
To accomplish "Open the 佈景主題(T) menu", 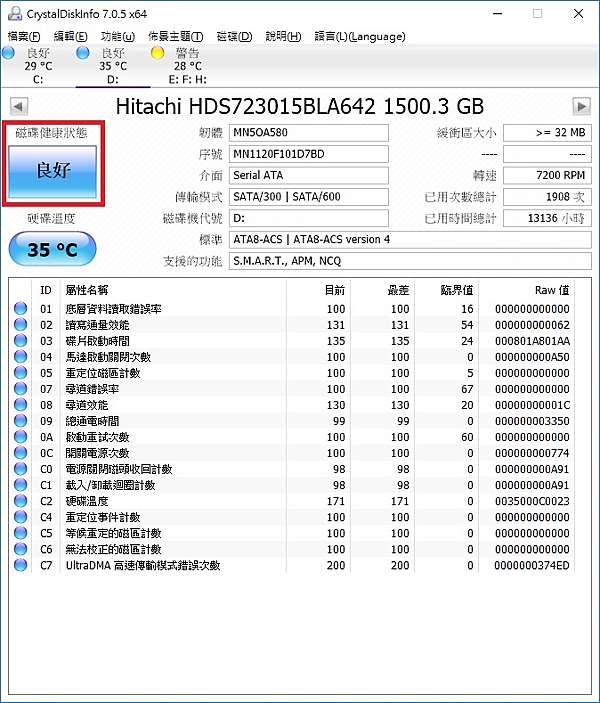I will (x=175, y=36).
